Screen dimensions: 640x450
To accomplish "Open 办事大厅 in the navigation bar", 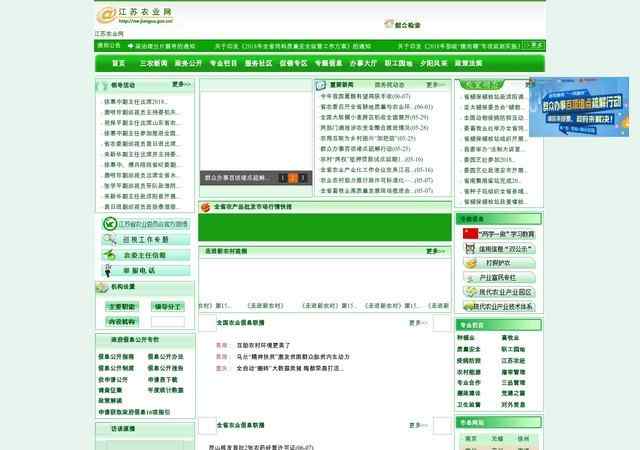I will pos(363,63).
